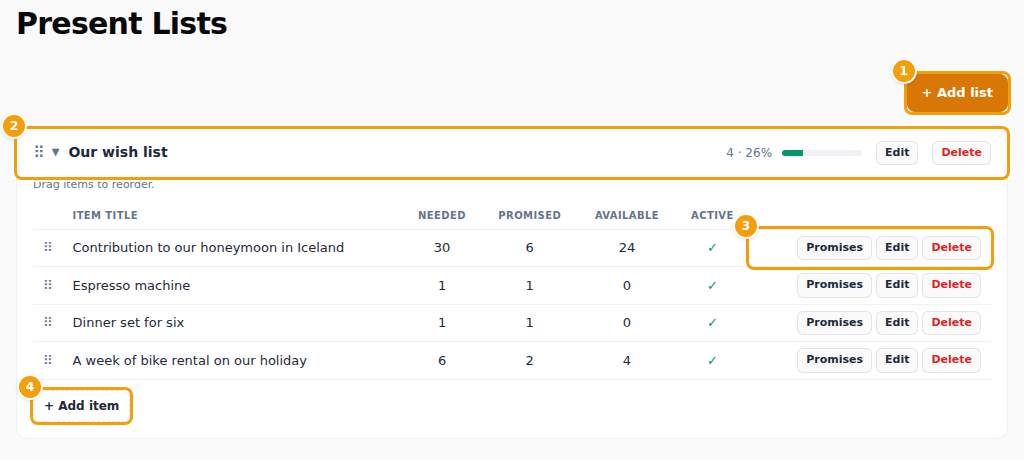Screen dimensions: 1024x460
Task: Open Promises for honeymoon in Iceland item
Action: (834, 248)
